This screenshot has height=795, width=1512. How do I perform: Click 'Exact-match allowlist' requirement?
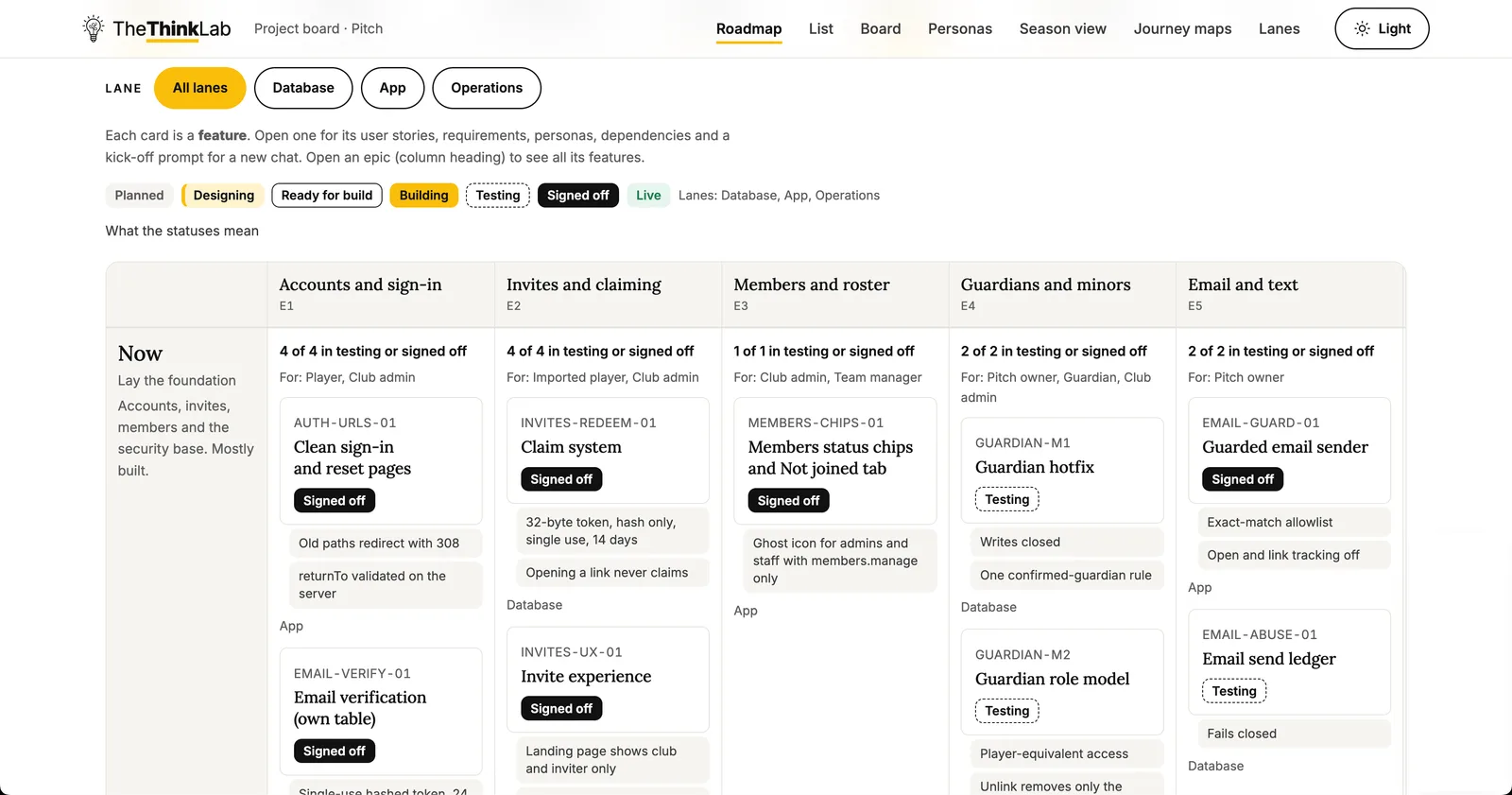tap(1294, 522)
